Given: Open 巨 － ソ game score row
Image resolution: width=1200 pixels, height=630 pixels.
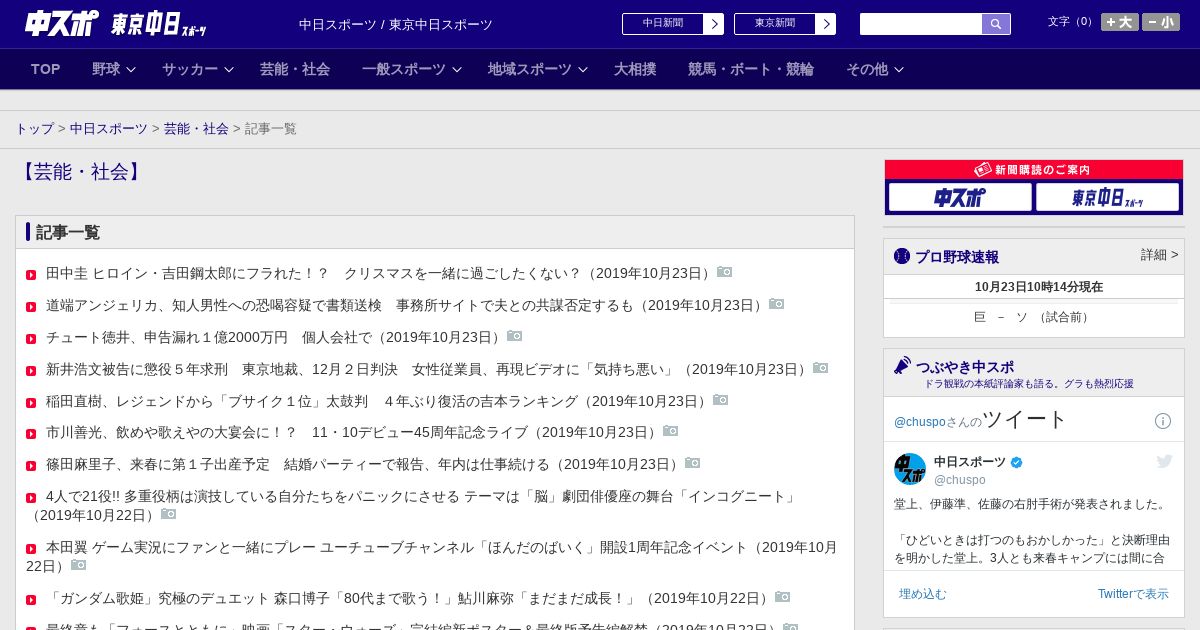Looking at the screenshot, I should tap(1034, 317).
